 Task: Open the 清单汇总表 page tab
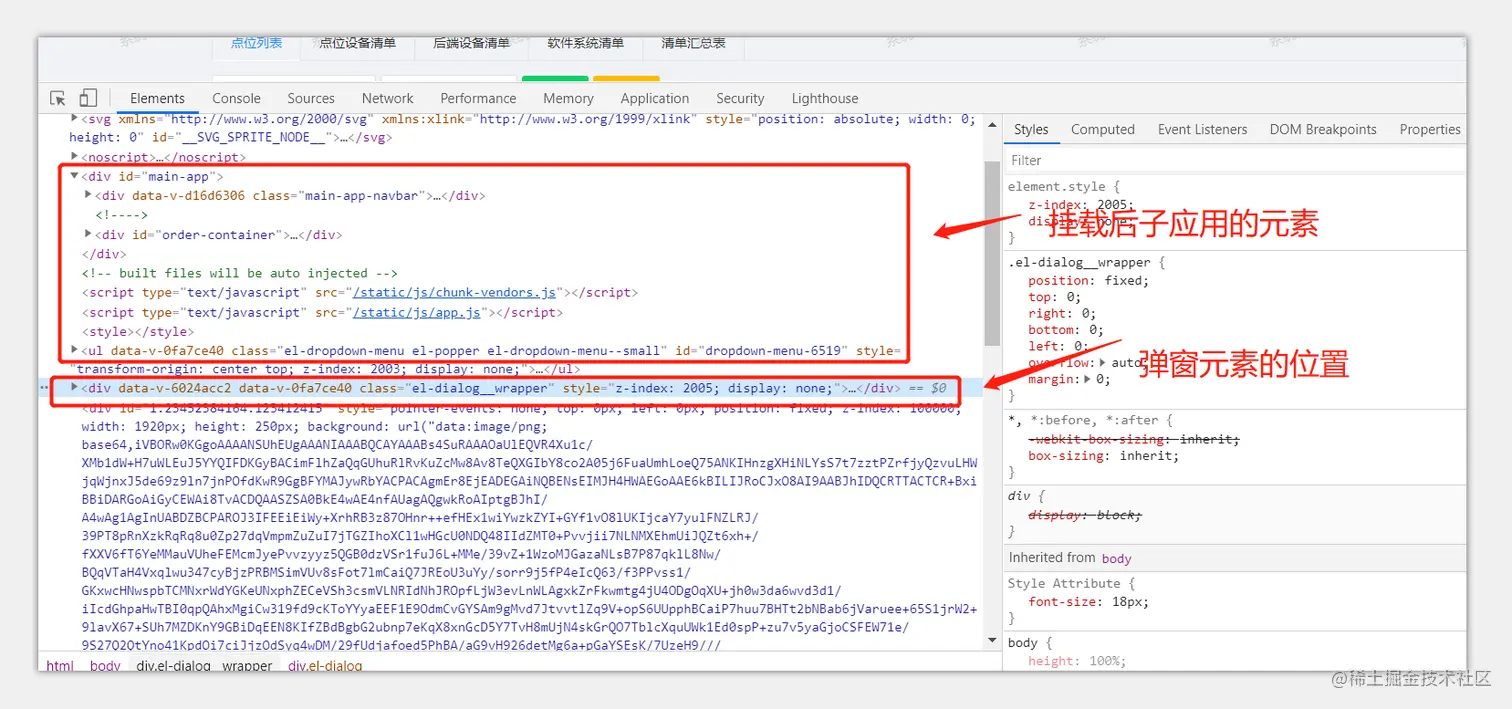tap(693, 43)
